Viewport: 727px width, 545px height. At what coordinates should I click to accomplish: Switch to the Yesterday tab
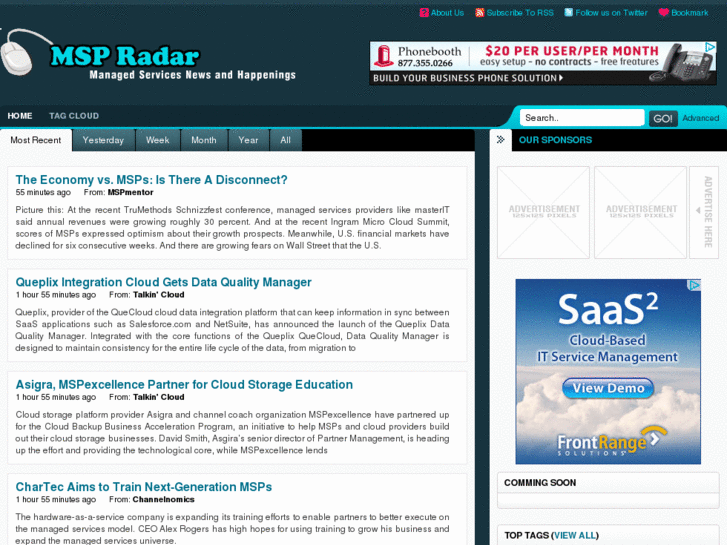tap(103, 140)
